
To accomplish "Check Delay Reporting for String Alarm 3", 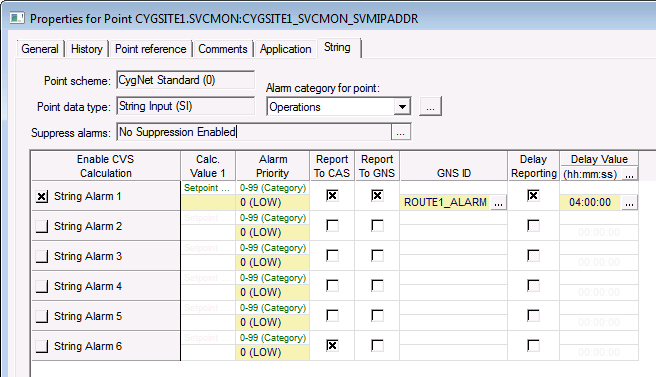I will click(x=533, y=255).
